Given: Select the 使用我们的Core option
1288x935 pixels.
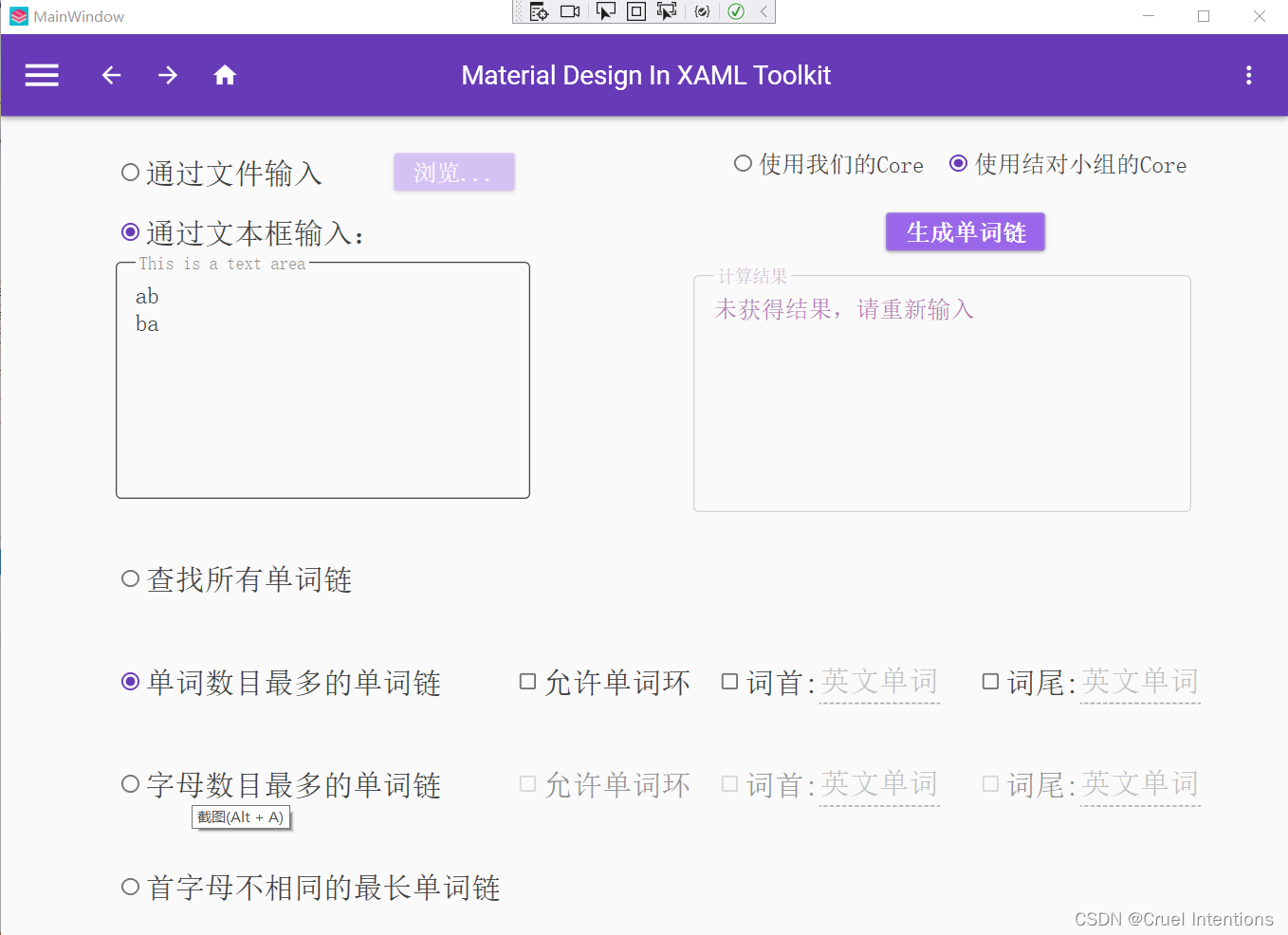Looking at the screenshot, I should coord(743,163).
